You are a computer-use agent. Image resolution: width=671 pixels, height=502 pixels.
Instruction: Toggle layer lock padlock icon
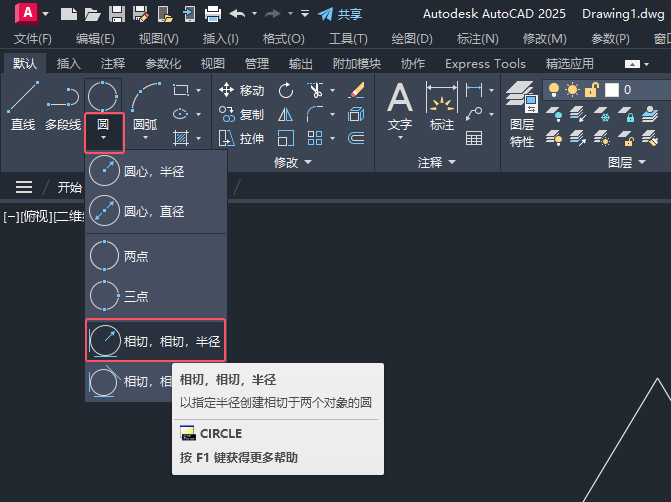(x=591, y=90)
